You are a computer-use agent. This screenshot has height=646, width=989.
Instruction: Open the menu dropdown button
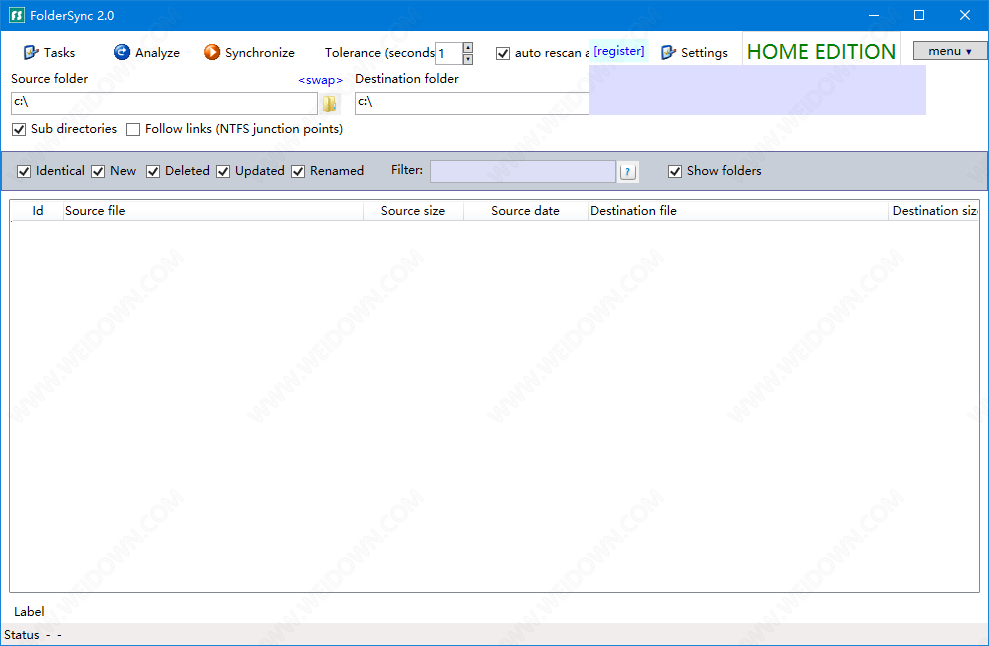[x=950, y=51]
